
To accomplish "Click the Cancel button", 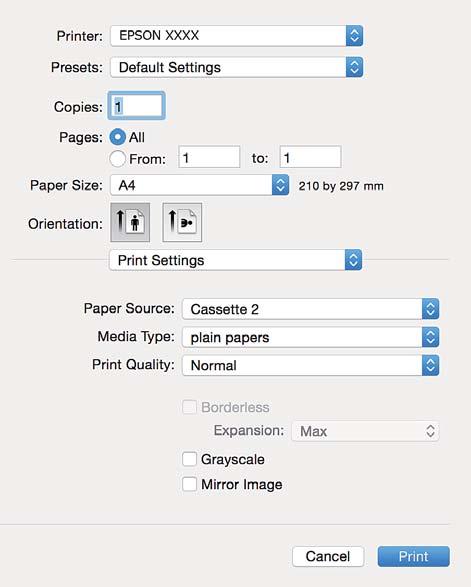I will pos(328,556).
